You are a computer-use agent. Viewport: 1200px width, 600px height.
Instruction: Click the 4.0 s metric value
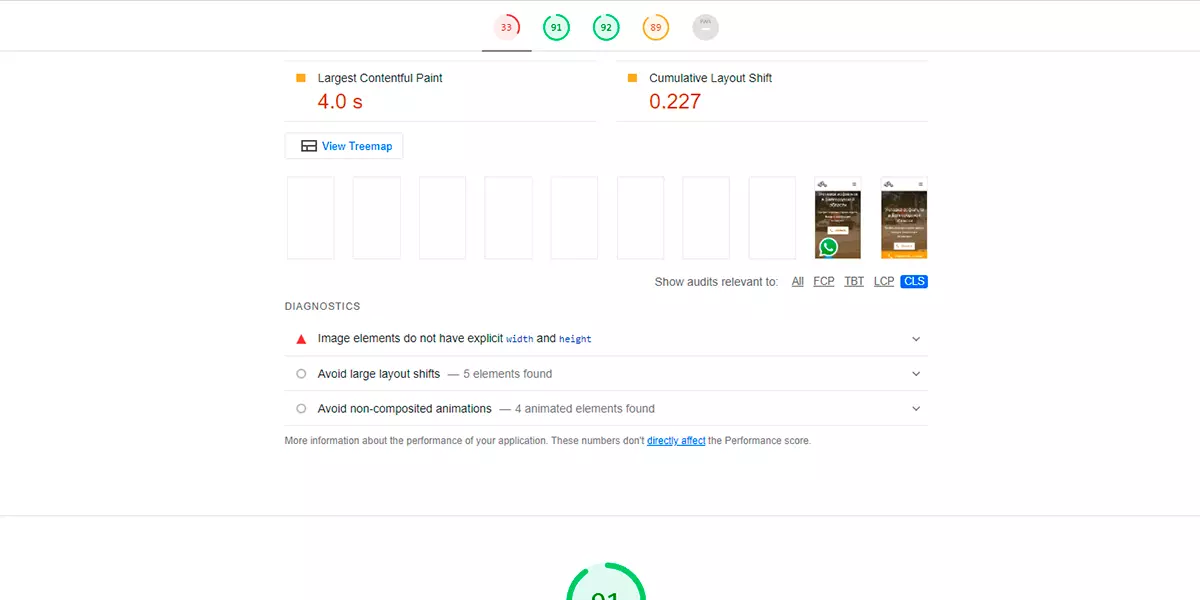(340, 101)
